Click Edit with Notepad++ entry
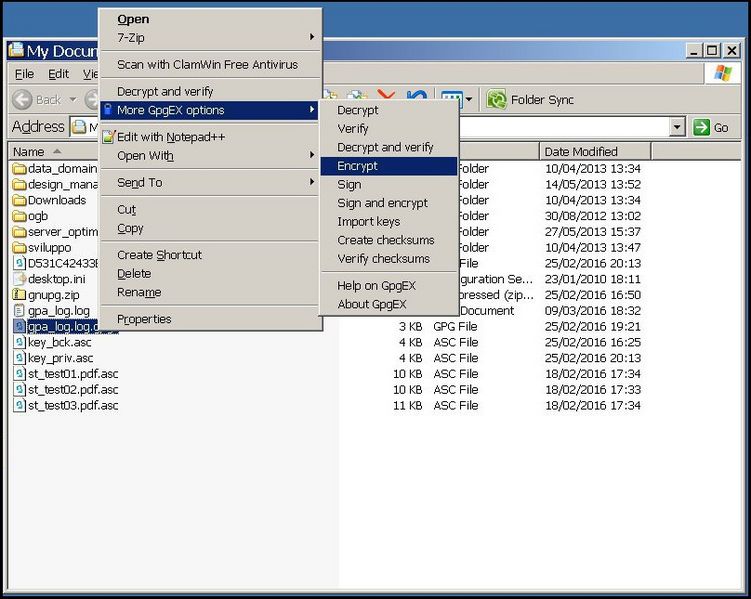The height and width of the screenshot is (599, 751). (210, 137)
